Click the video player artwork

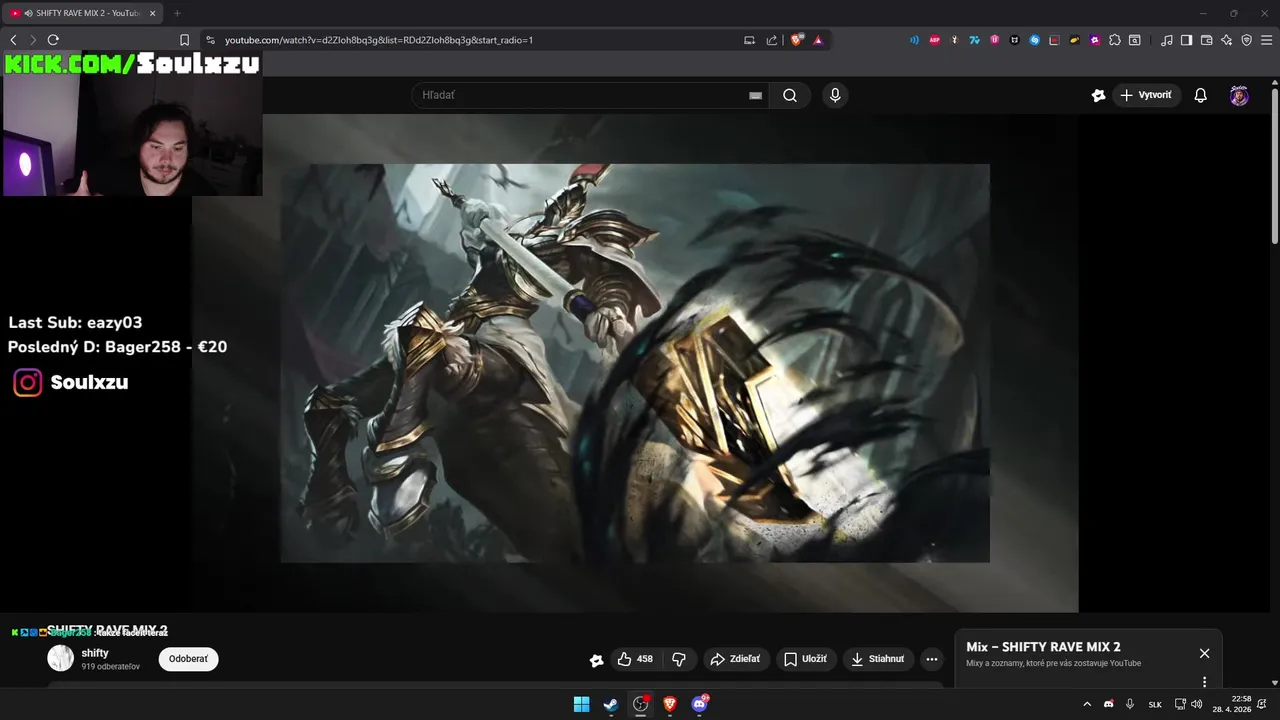635,363
